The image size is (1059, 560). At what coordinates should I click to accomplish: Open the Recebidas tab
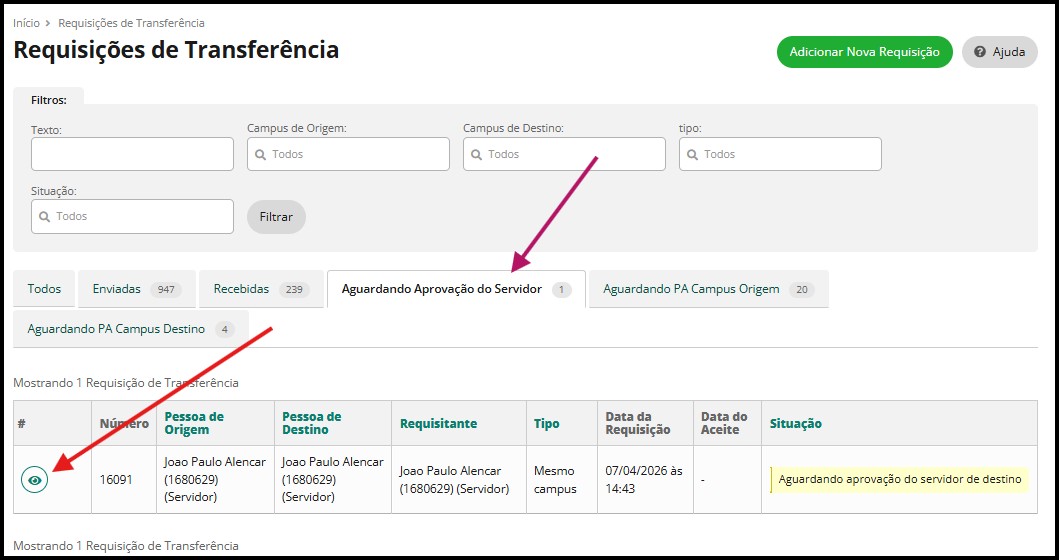click(x=260, y=289)
